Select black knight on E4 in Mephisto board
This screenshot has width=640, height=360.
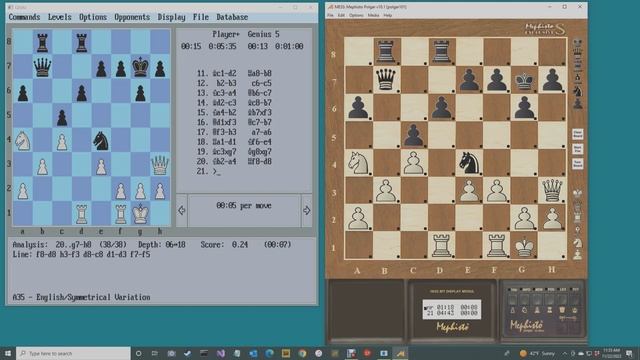point(469,162)
